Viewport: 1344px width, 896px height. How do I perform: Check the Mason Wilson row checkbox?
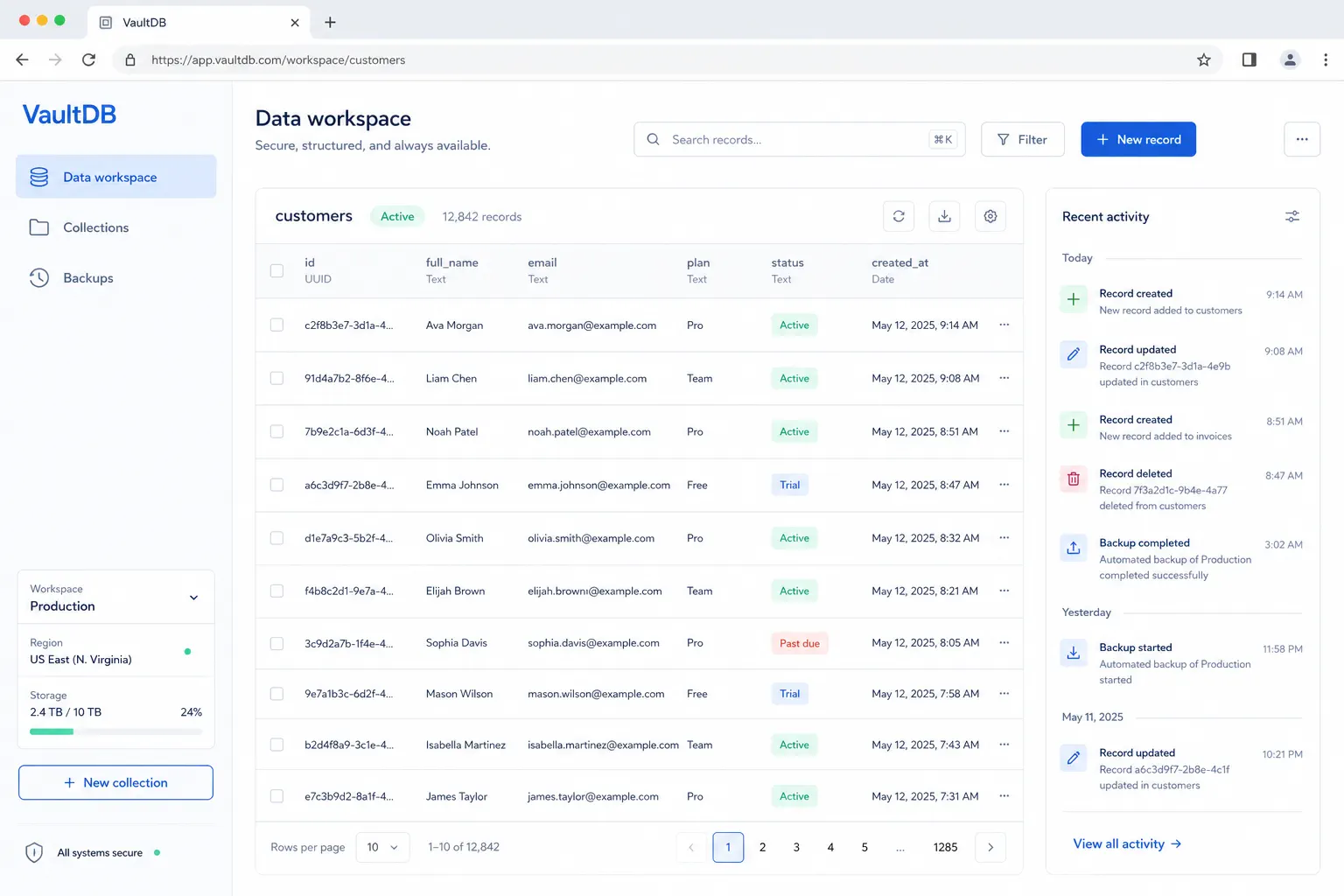pyautogui.click(x=276, y=694)
